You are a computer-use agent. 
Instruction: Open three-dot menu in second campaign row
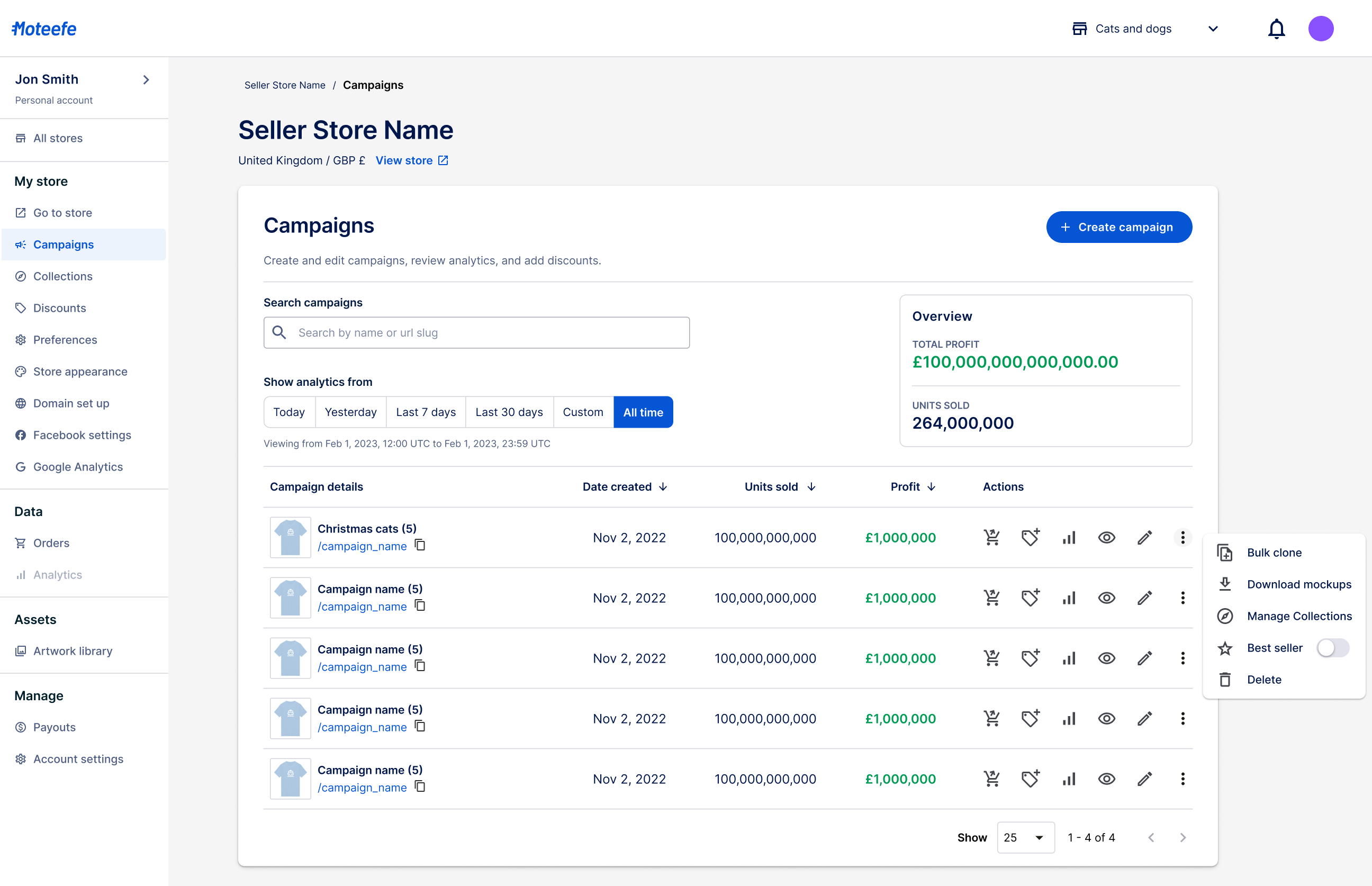(x=1182, y=598)
